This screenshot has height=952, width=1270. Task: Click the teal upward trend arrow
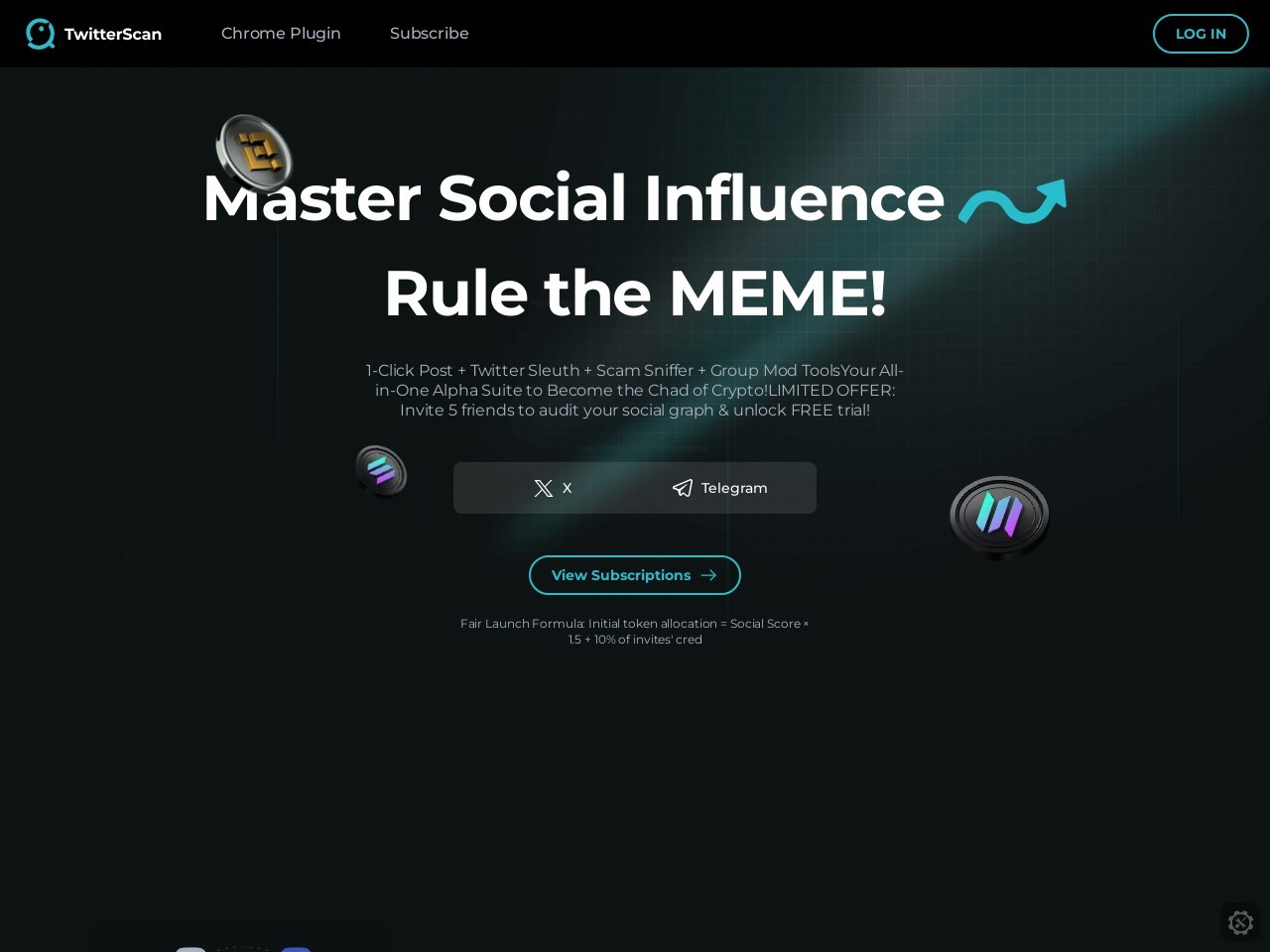pos(1012,201)
